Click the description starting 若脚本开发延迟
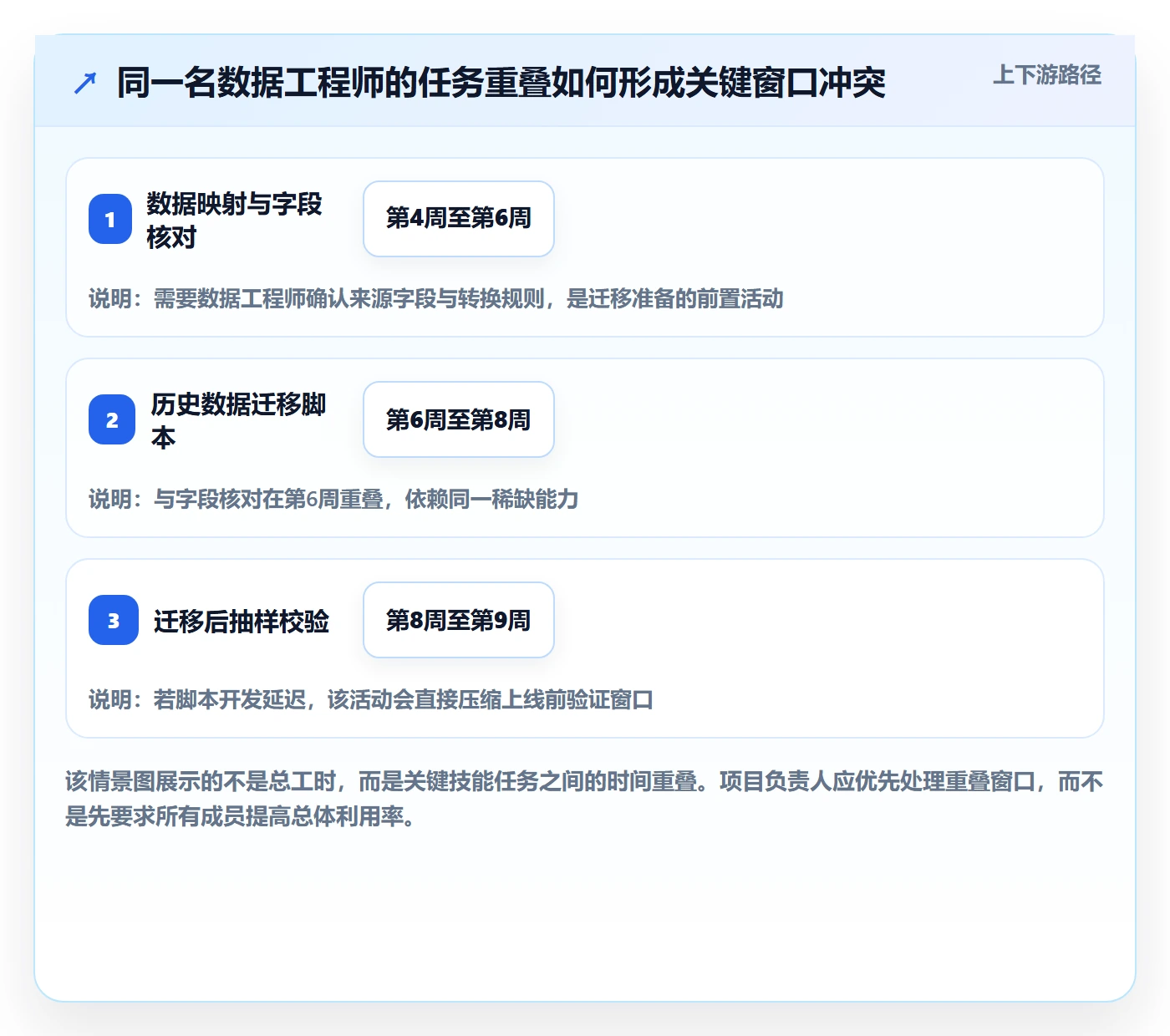The width and height of the screenshot is (1170, 1036). (371, 699)
